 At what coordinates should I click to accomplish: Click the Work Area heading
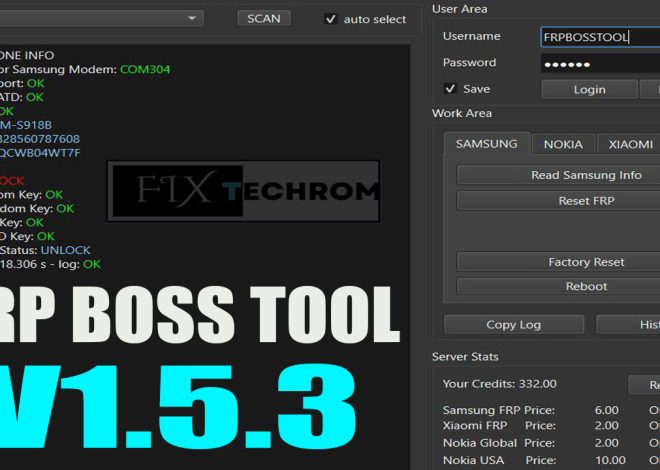point(462,113)
